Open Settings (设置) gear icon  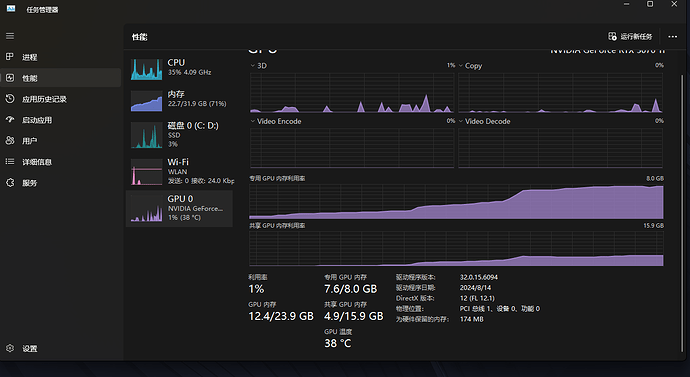(10, 348)
